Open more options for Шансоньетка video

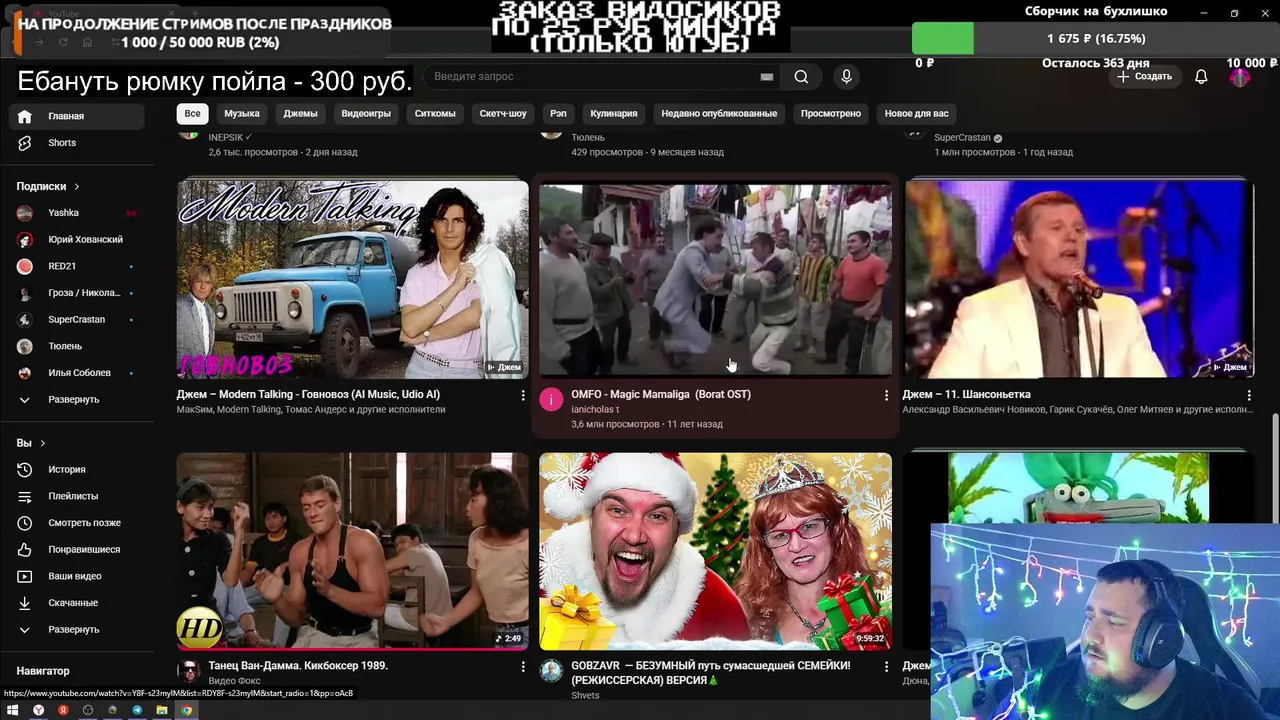click(x=1248, y=396)
